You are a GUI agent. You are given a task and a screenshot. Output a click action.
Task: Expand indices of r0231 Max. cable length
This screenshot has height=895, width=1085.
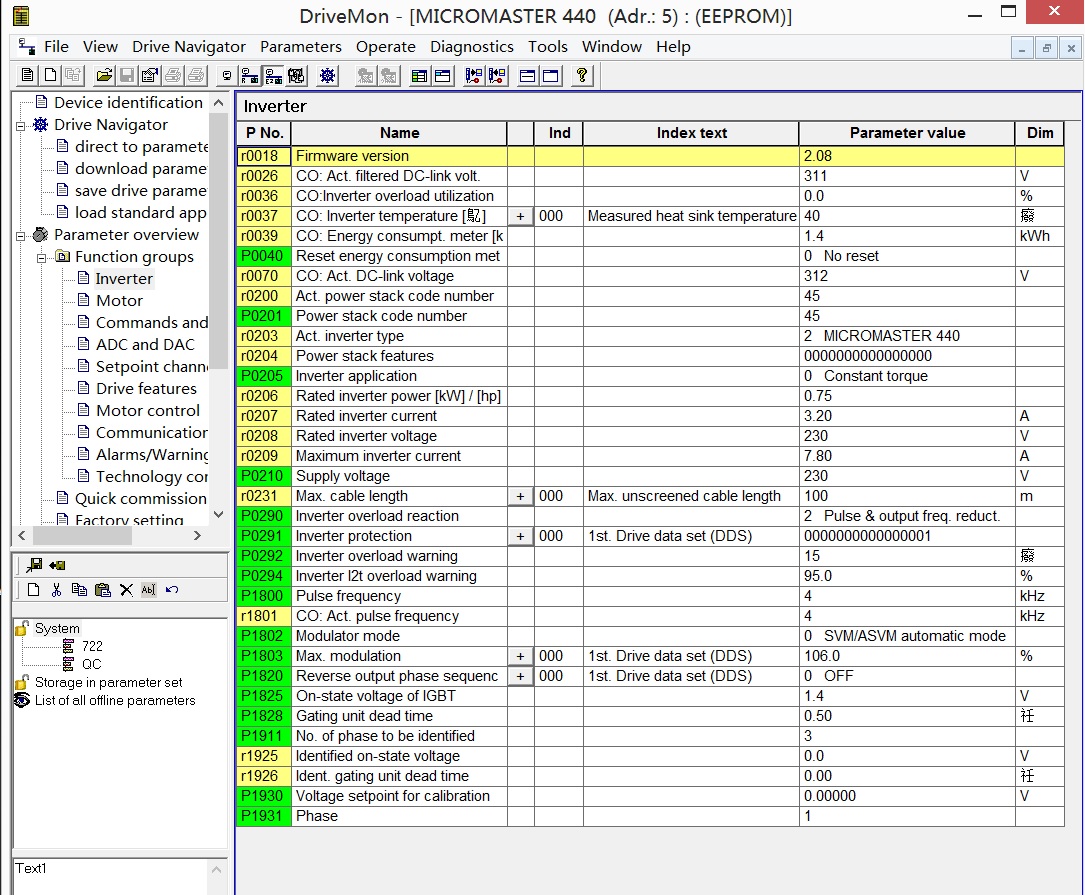520,496
